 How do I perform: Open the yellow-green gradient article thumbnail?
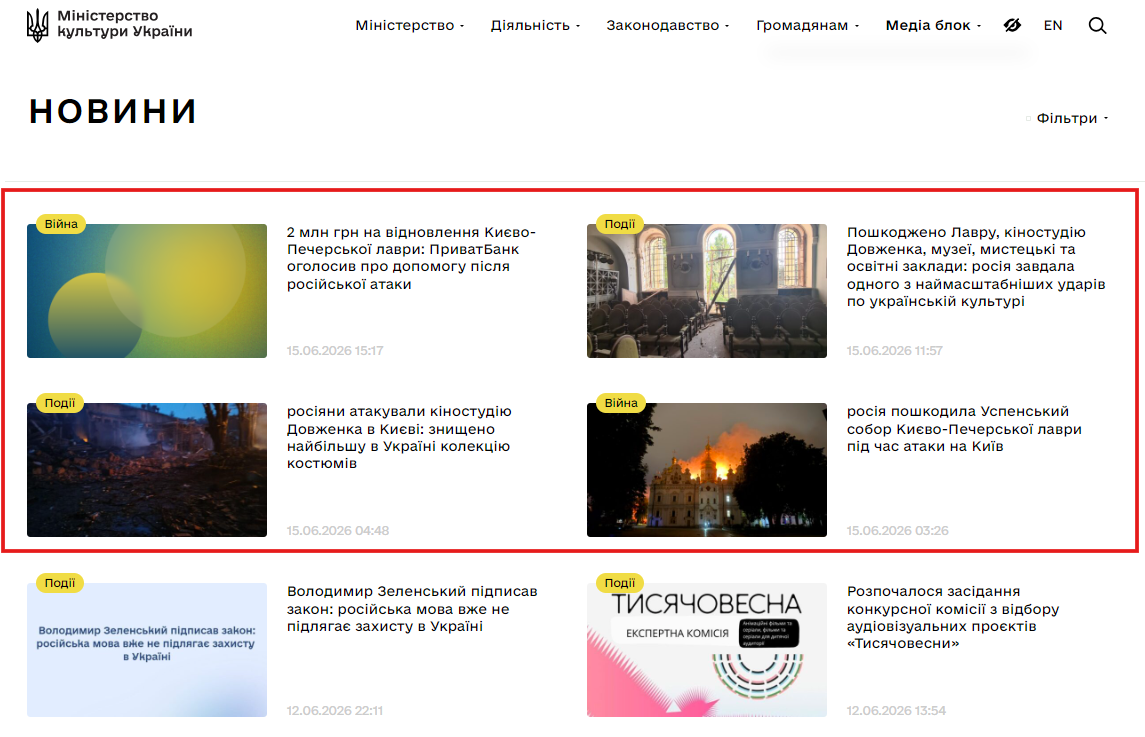[x=147, y=291]
